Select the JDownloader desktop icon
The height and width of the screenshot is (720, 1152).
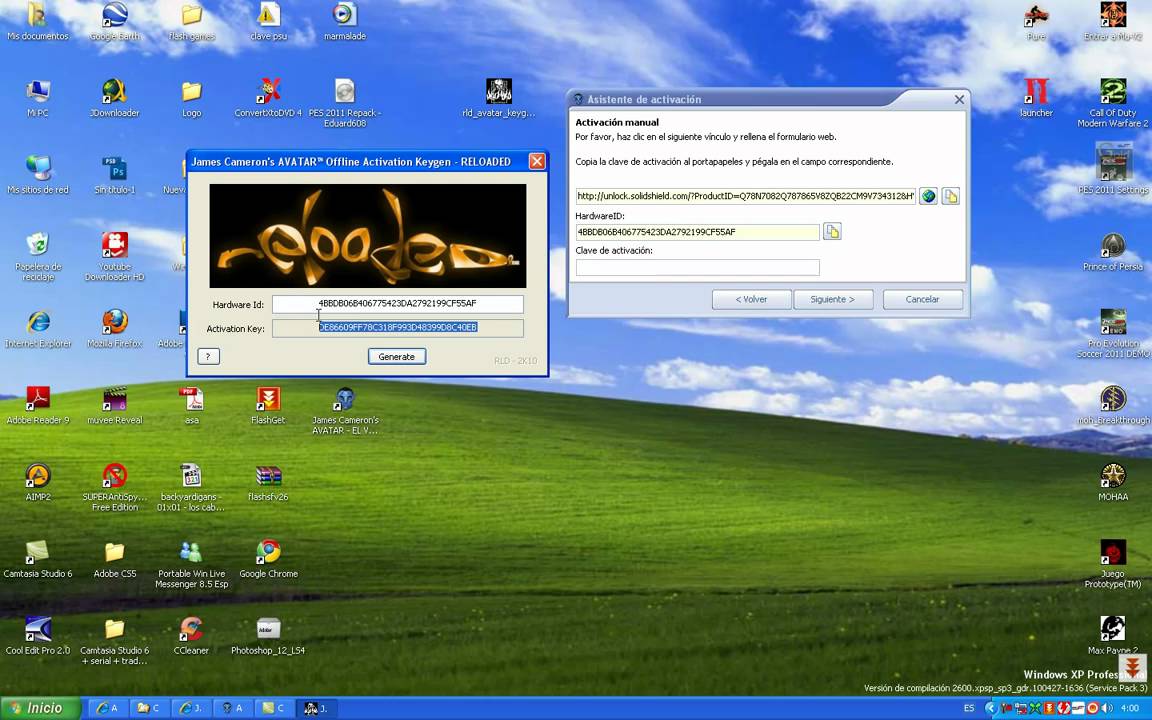(x=115, y=98)
